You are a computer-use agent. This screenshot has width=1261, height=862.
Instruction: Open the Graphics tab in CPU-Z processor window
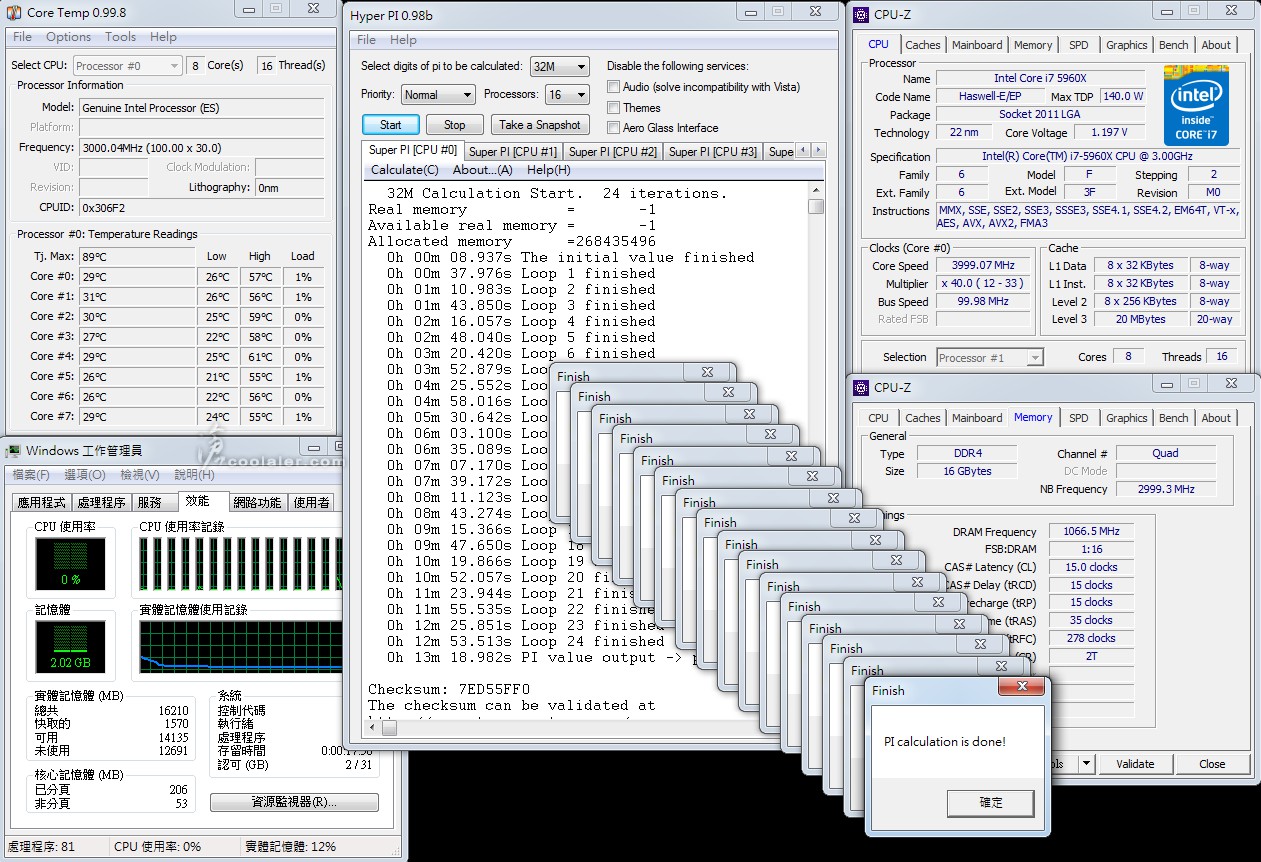[x=1126, y=45]
